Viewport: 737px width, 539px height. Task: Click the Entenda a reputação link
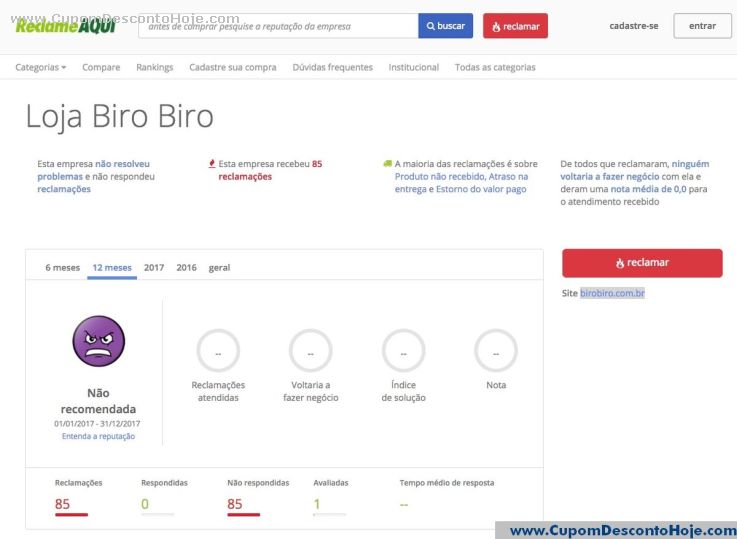98,436
